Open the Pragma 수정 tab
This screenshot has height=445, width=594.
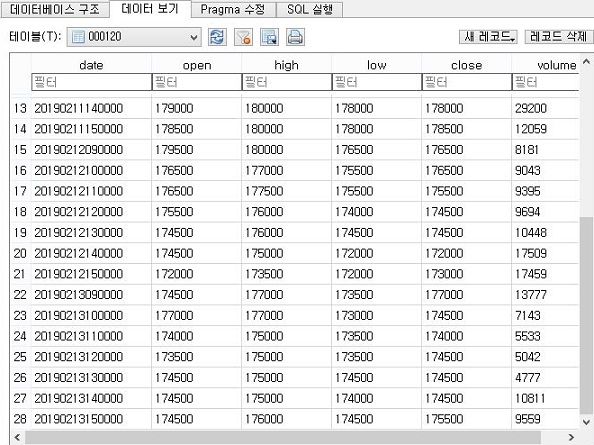pos(233,9)
